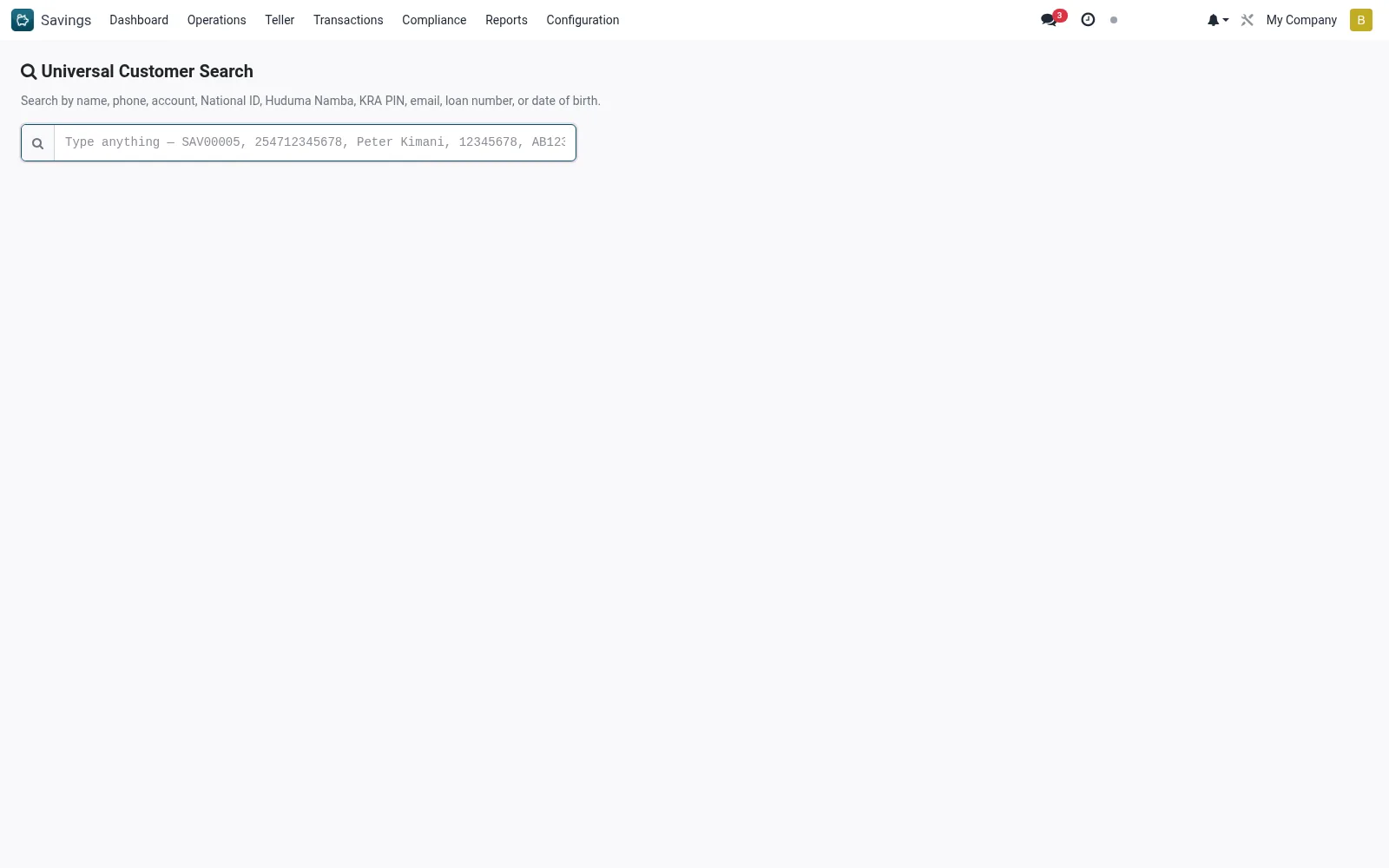Open the Dashboard menu

pyautogui.click(x=139, y=20)
